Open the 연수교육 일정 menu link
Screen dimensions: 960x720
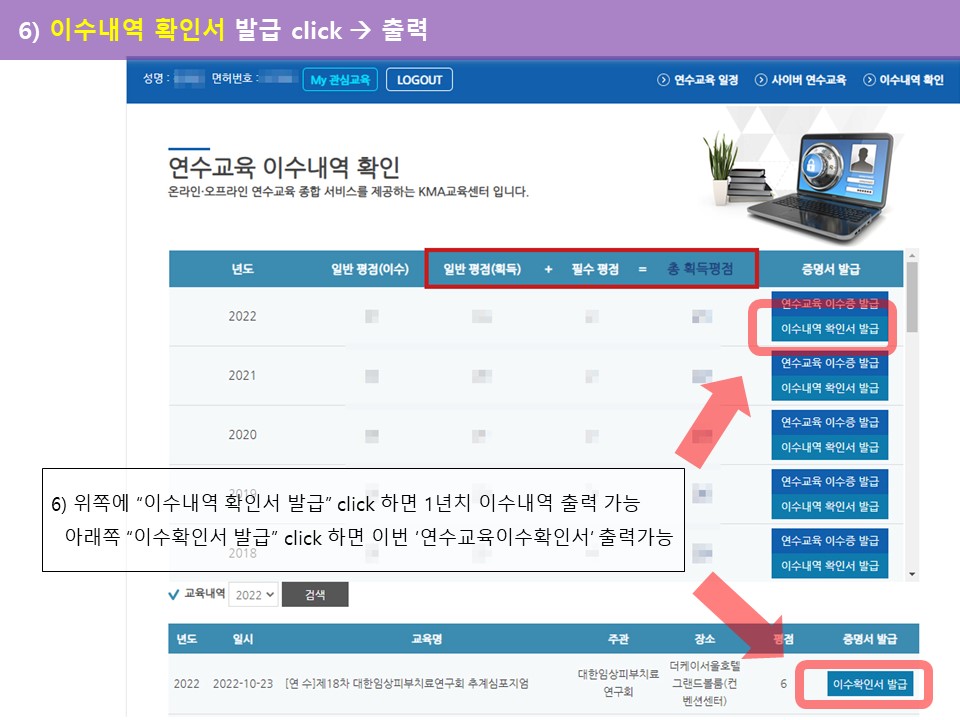[x=698, y=80]
